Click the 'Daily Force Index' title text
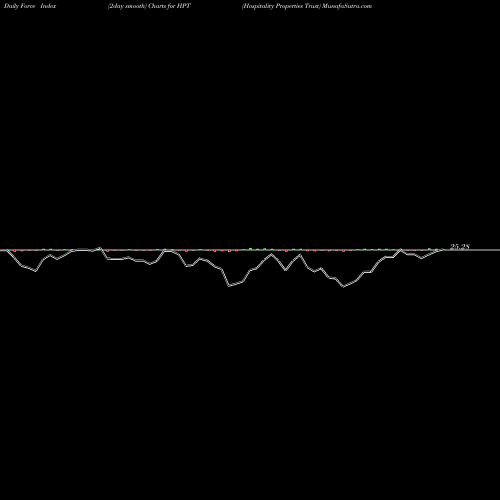 coord(30,6)
